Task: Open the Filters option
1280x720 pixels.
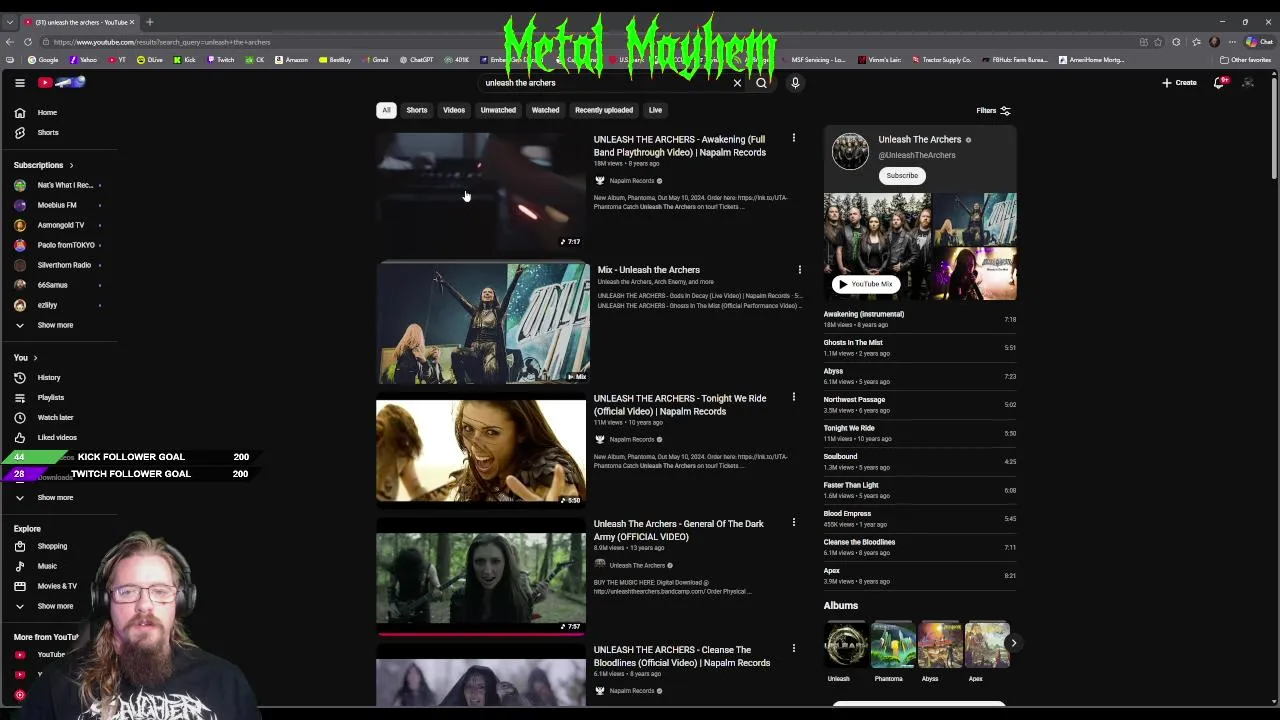Action: [993, 110]
